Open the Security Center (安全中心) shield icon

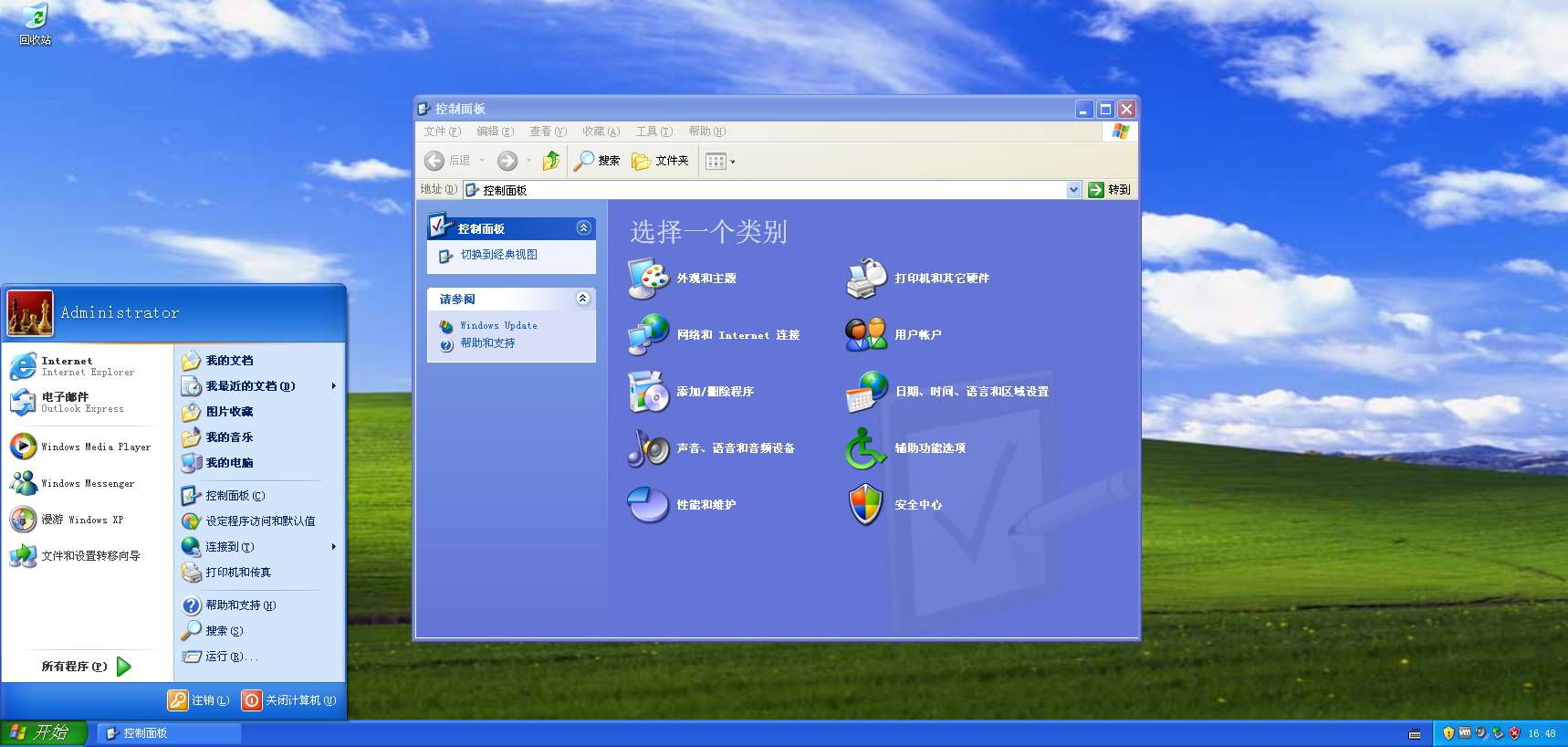867,505
